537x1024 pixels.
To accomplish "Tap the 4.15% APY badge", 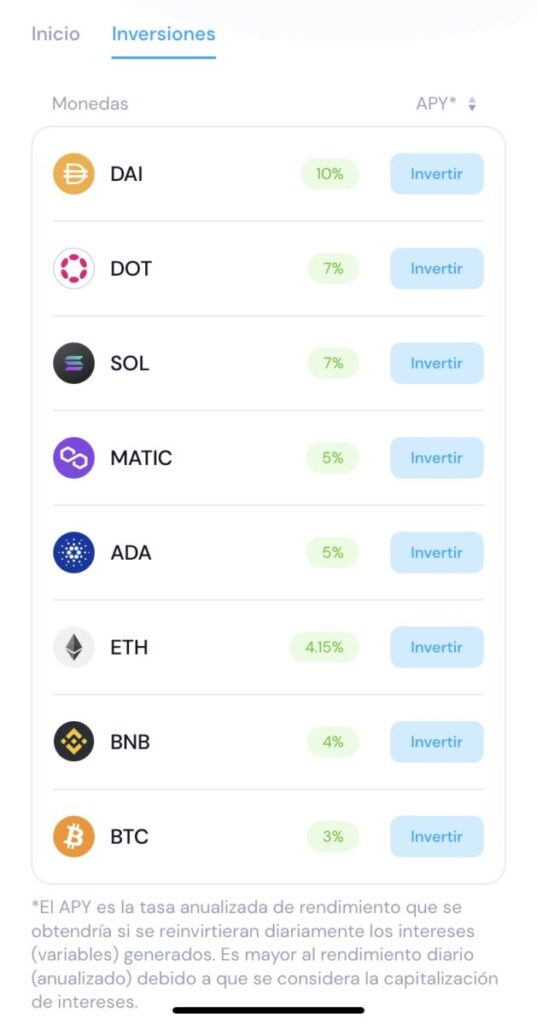I will pos(324,647).
